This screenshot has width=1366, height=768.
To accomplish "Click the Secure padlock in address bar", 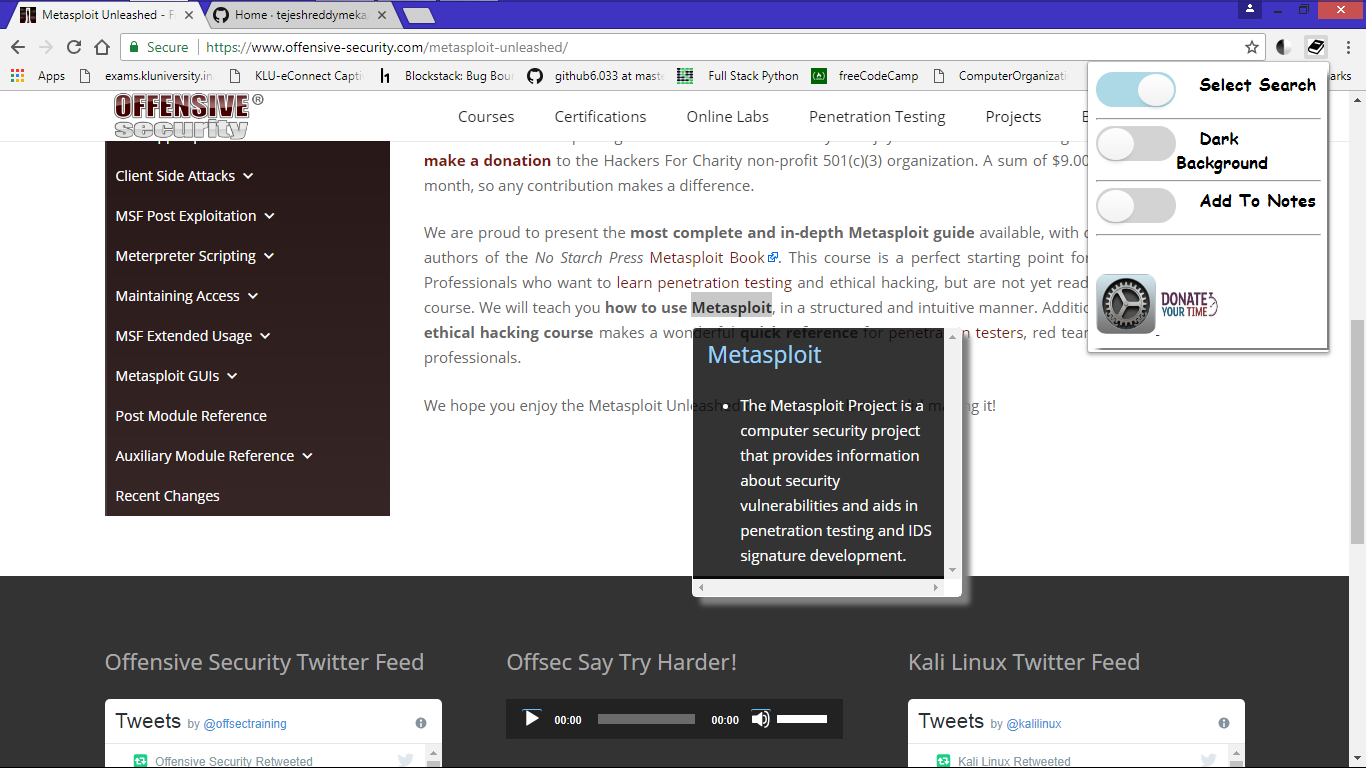I will tap(134, 47).
